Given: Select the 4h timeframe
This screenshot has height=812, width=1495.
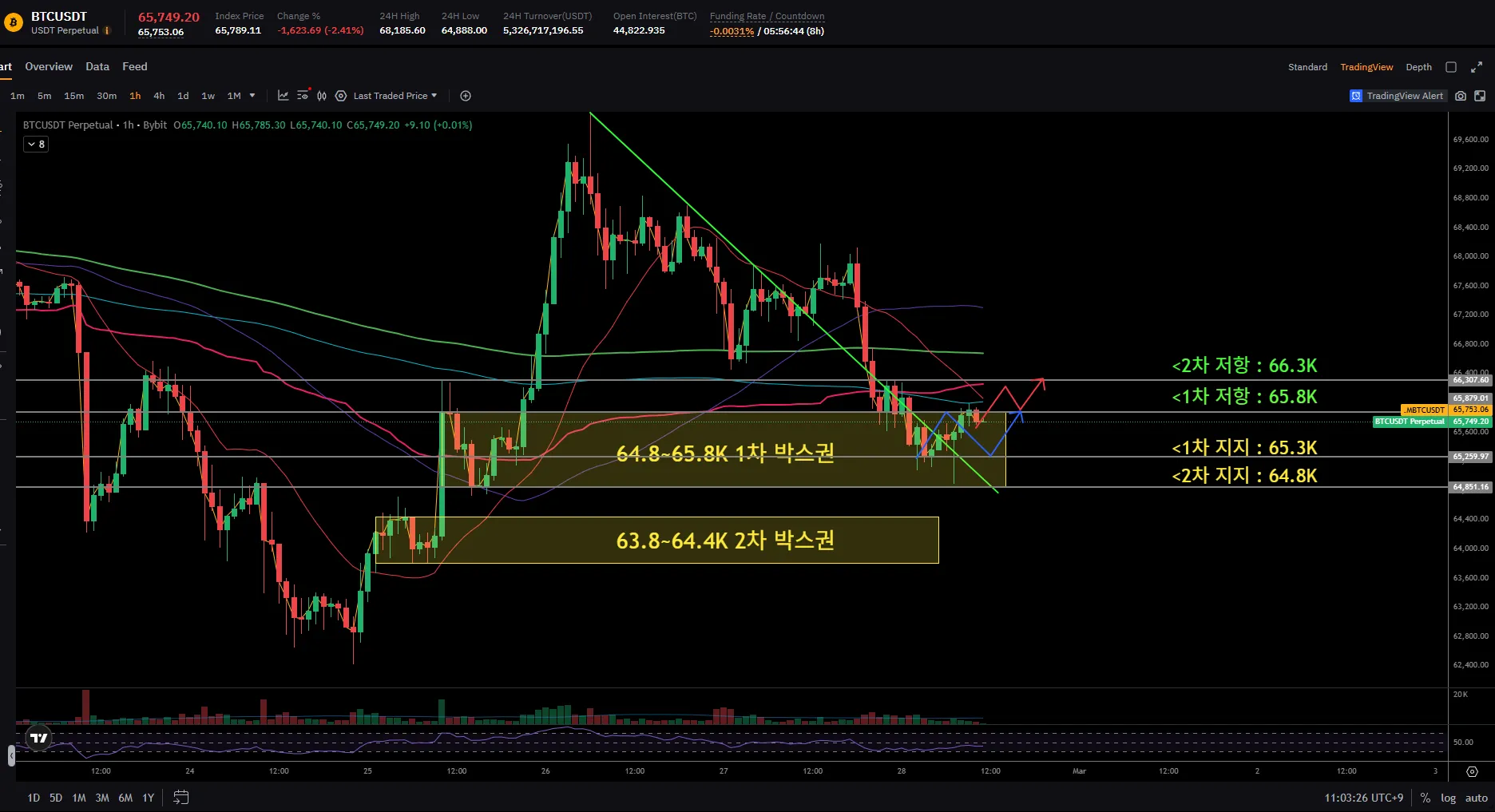Looking at the screenshot, I should 159,96.
